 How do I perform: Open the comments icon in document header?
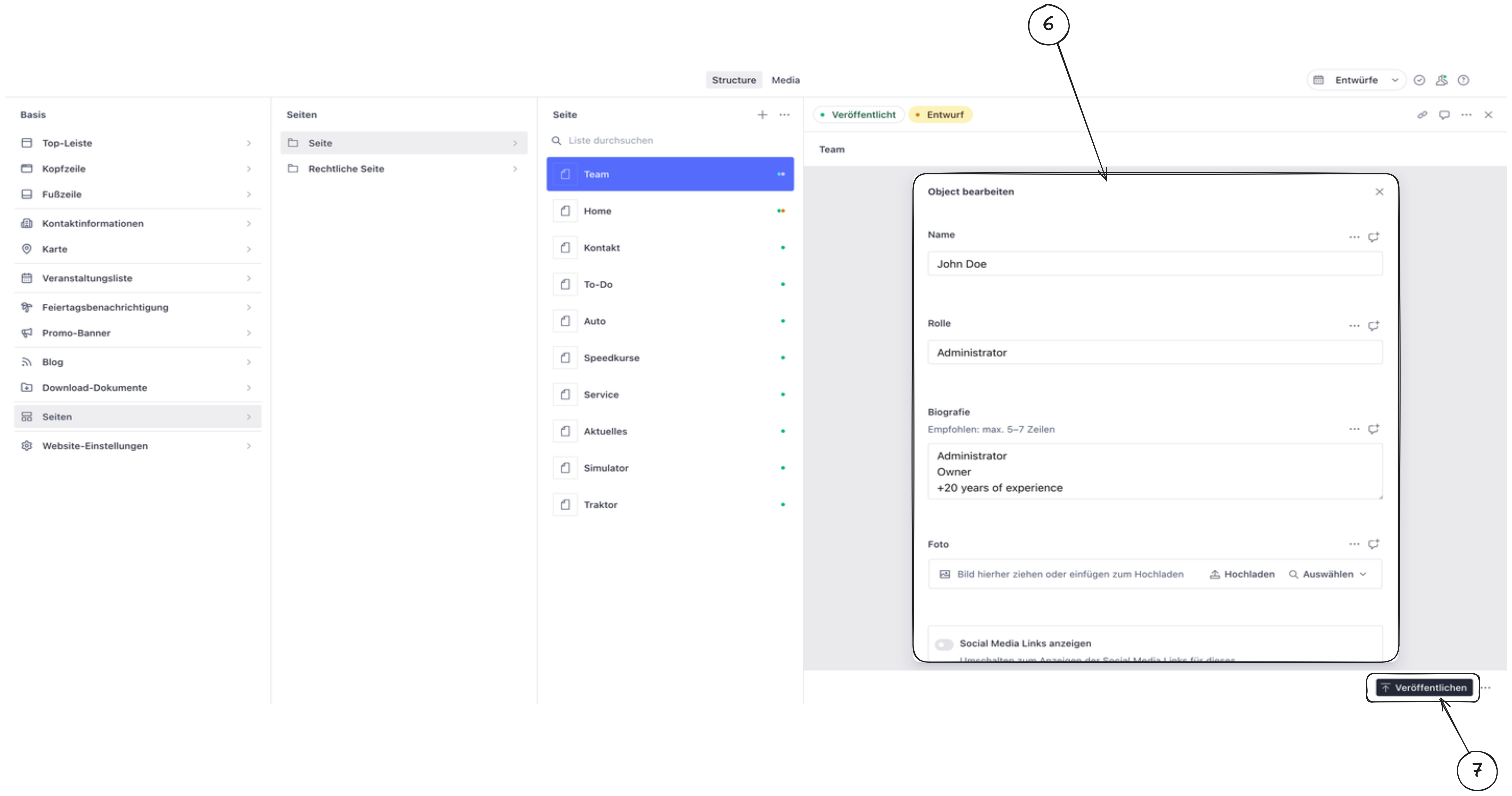click(x=1444, y=115)
